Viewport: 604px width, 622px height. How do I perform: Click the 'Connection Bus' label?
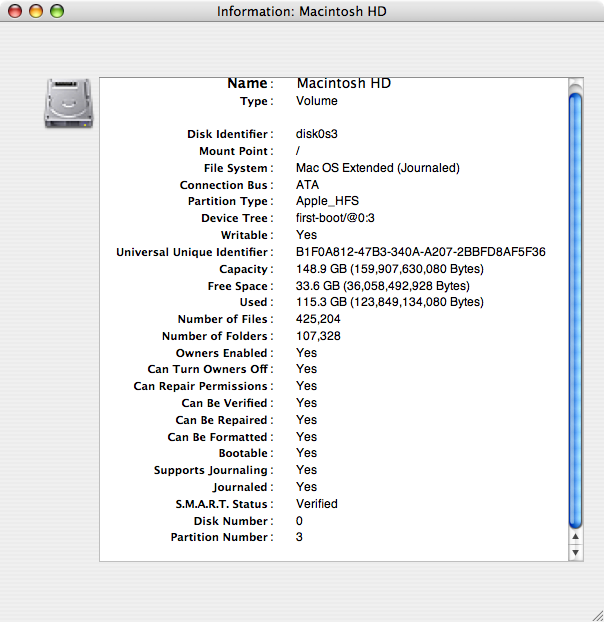[224, 185]
